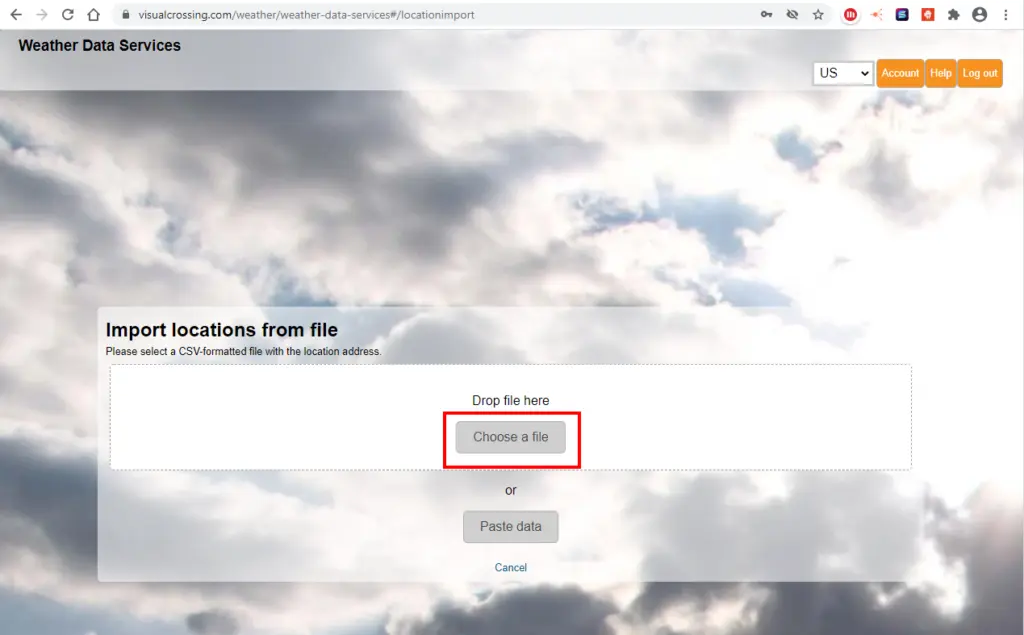Click the dark blue S extension icon
The image size is (1024, 635).
(902, 15)
